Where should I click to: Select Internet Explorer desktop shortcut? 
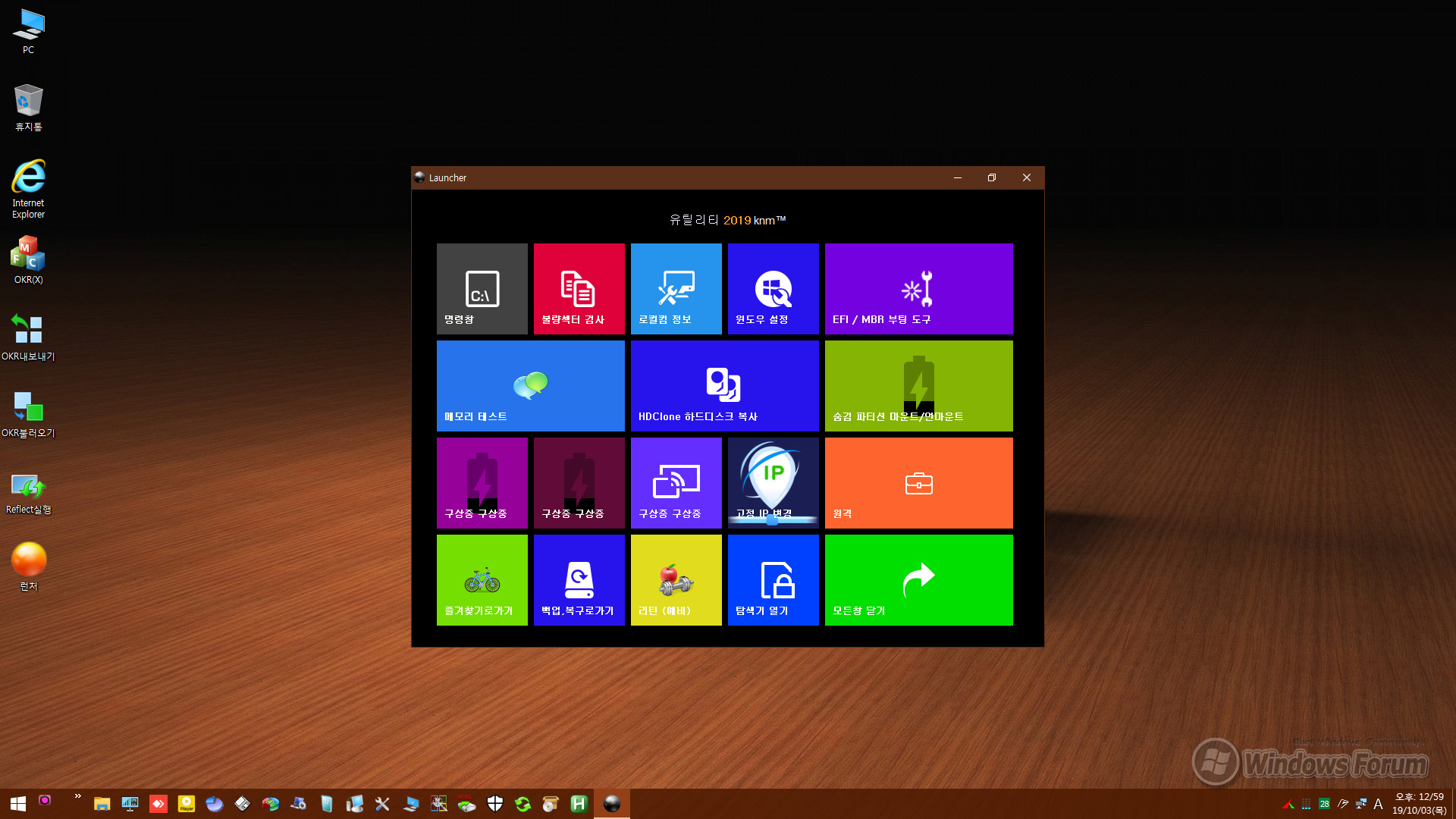tap(28, 189)
